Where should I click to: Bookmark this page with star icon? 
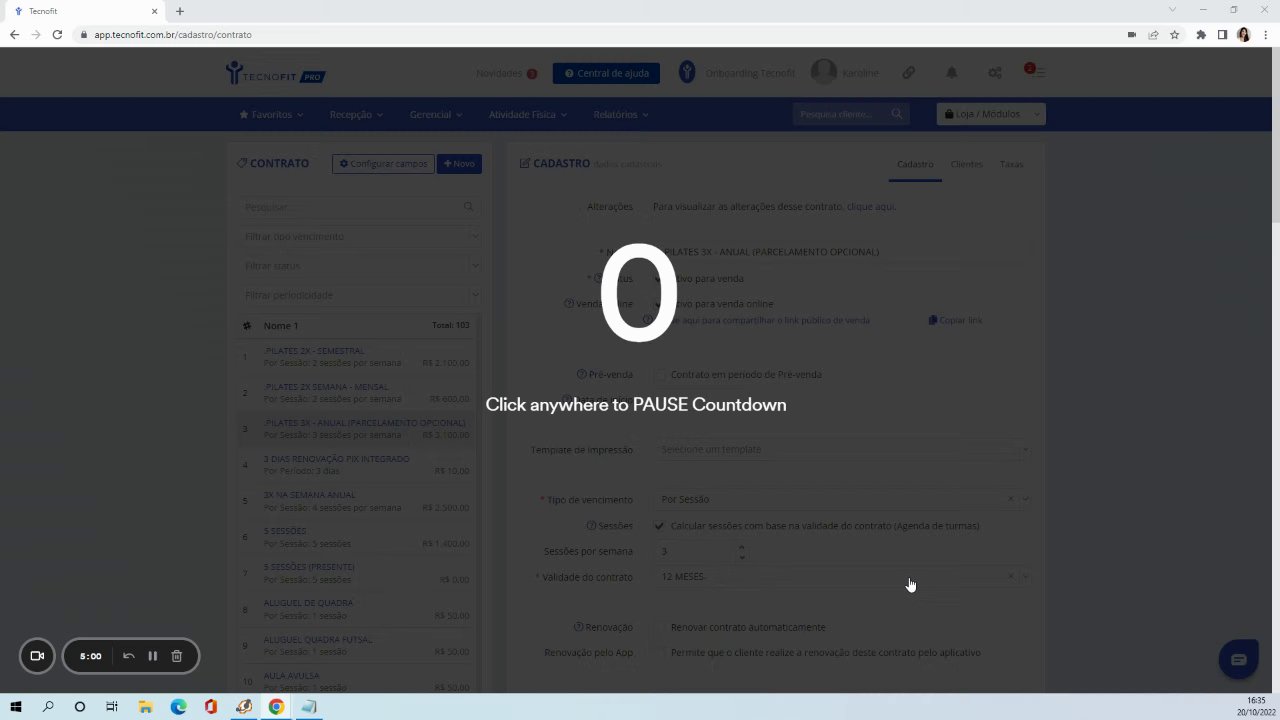(1175, 35)
